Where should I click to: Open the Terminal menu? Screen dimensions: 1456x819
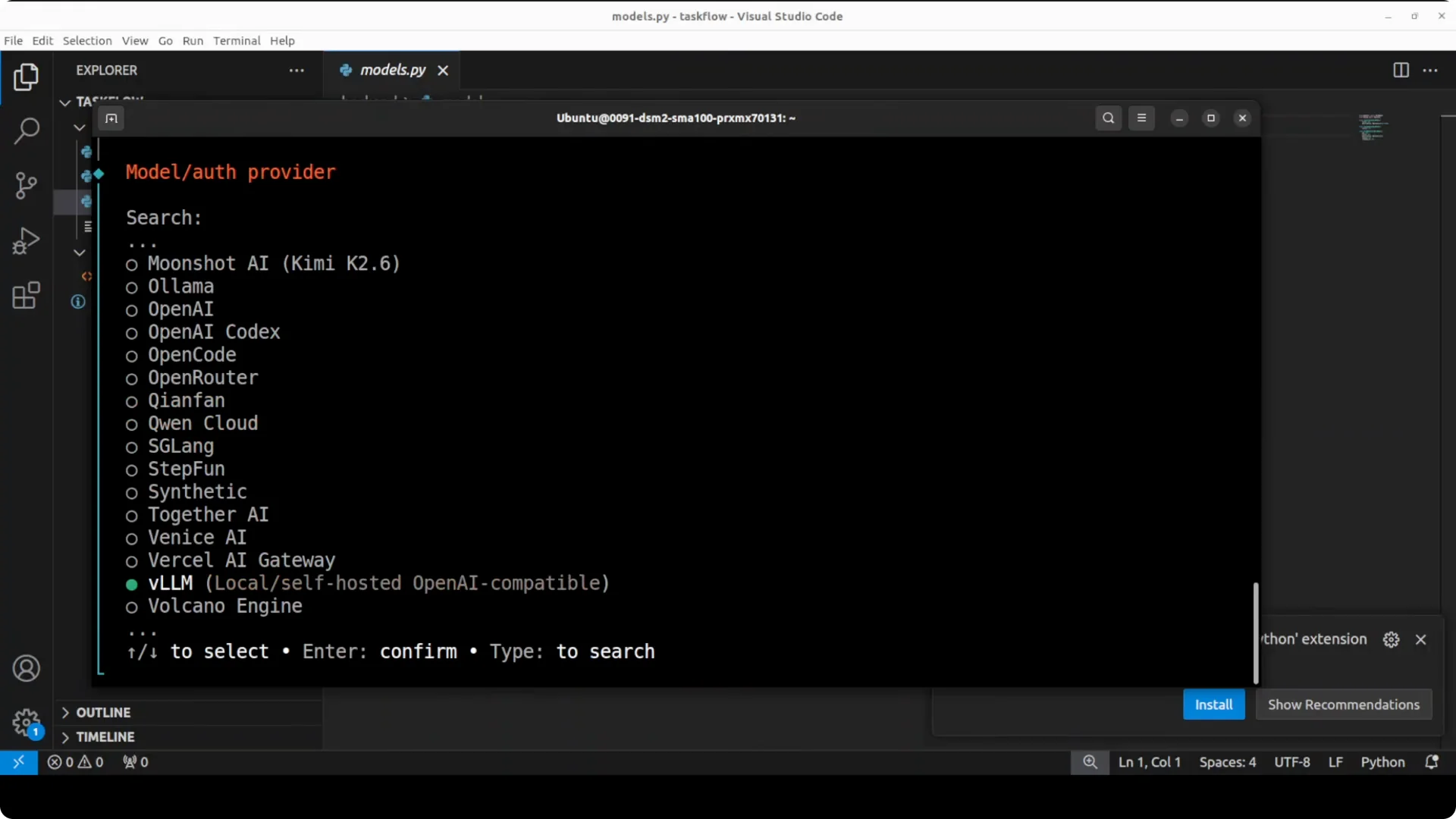[237, 41]
